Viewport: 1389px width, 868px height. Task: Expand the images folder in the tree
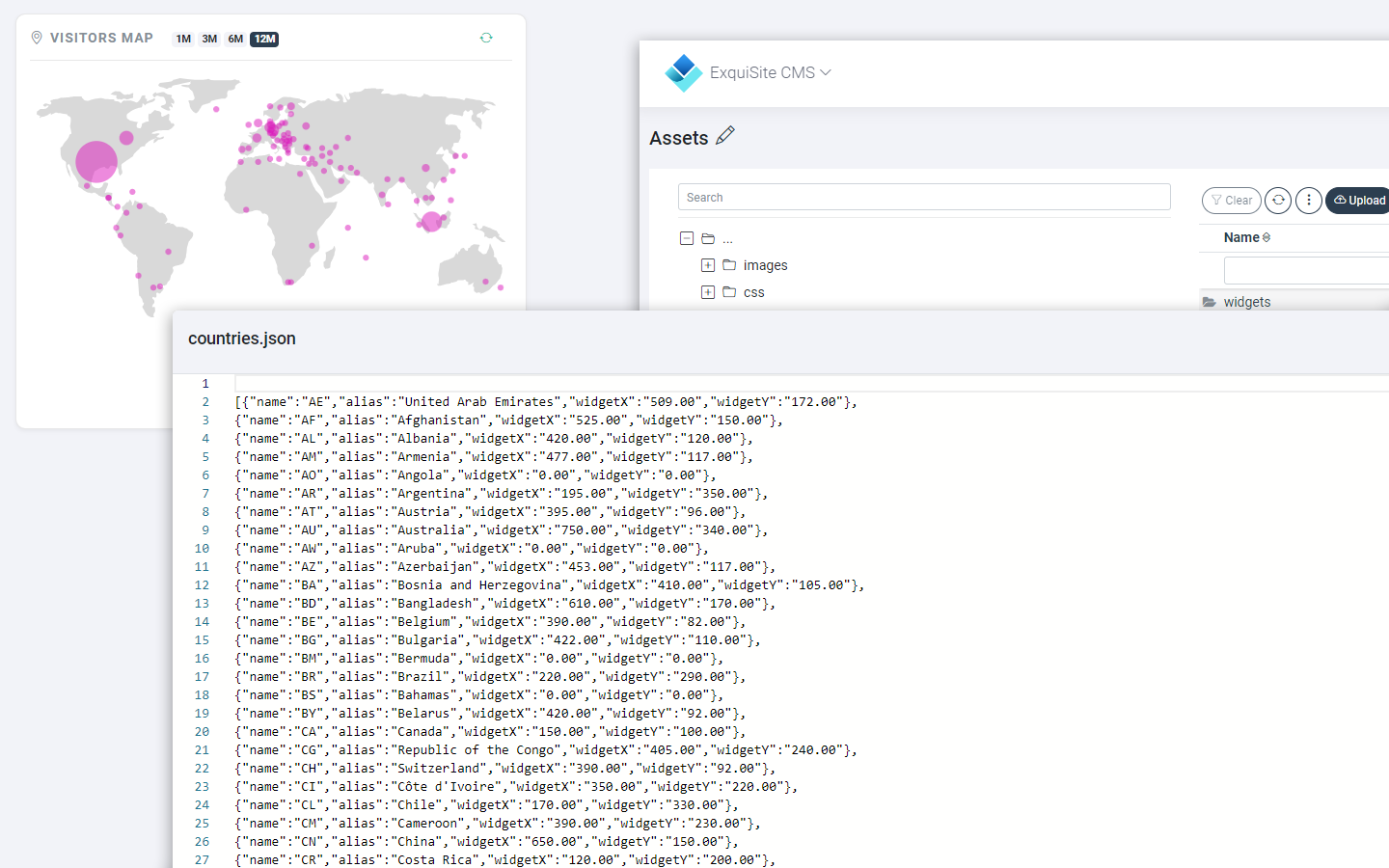click(708, 264)
